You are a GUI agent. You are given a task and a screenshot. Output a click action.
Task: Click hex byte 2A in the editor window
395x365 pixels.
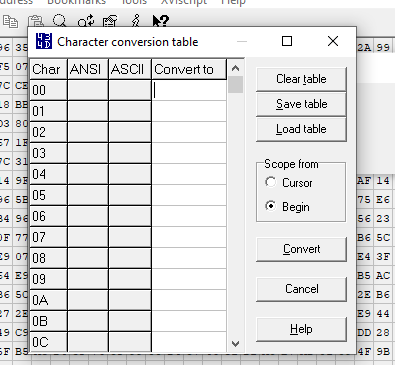(x=364, y=47)
